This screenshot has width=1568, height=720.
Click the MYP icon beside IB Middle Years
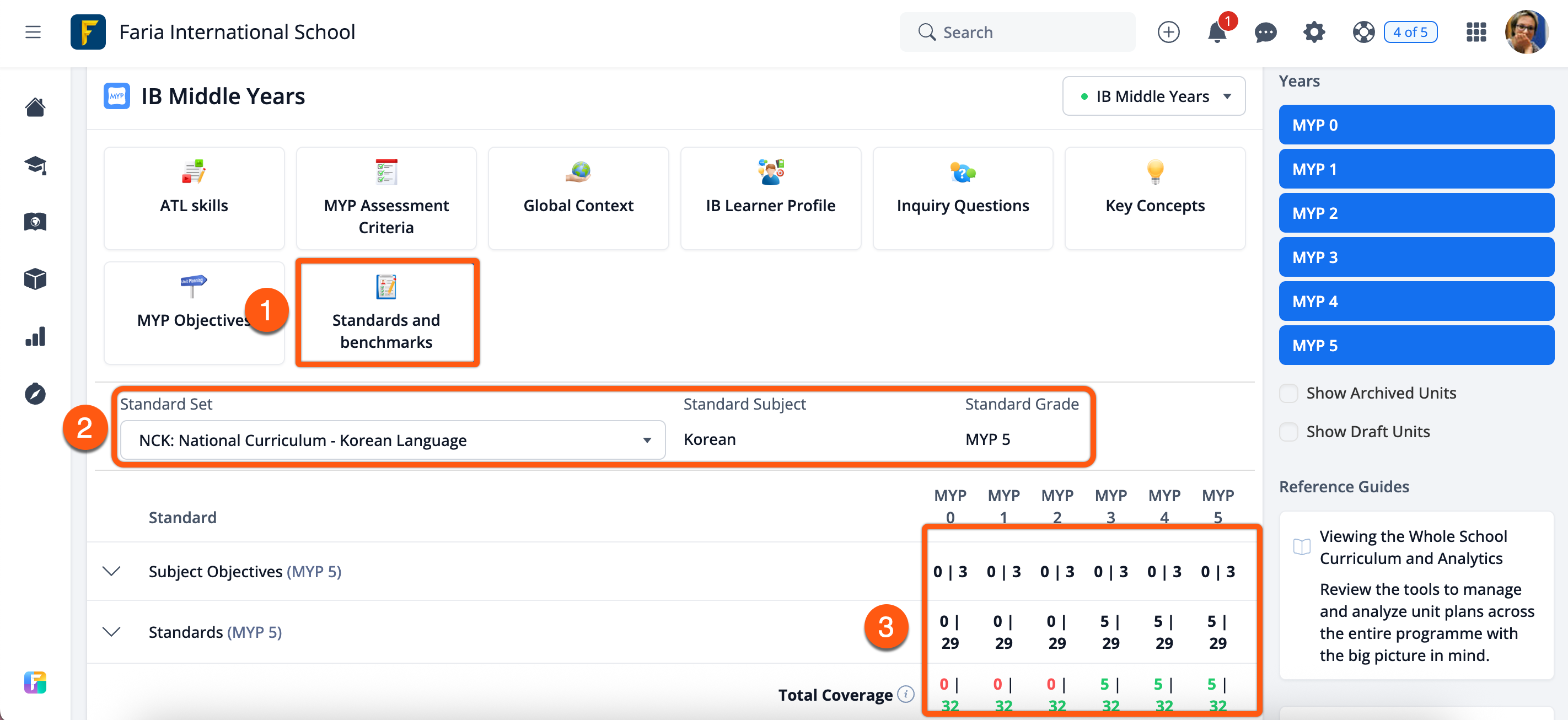[x=116, y=96]
